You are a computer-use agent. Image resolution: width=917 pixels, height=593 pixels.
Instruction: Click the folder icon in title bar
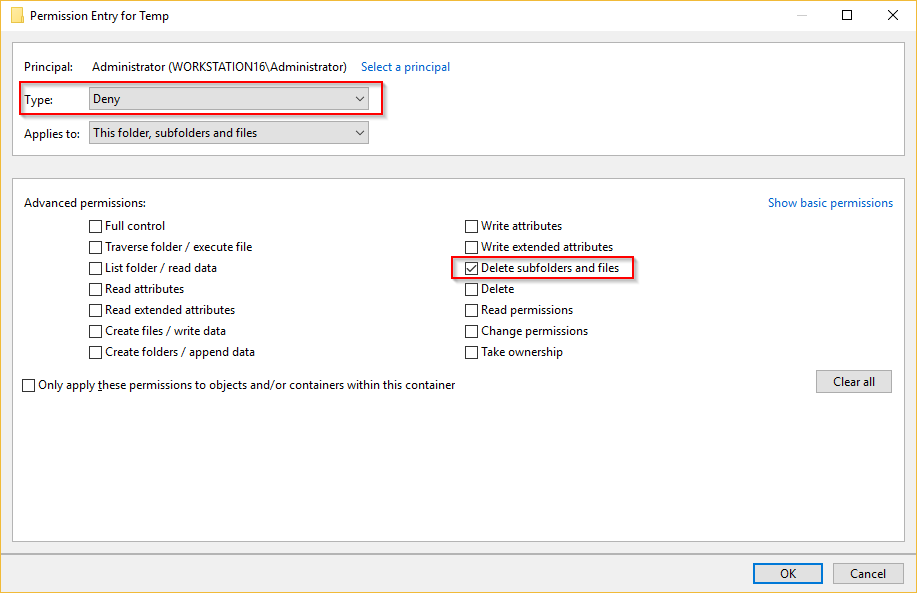pyautogui.click(x=18, y=15)
